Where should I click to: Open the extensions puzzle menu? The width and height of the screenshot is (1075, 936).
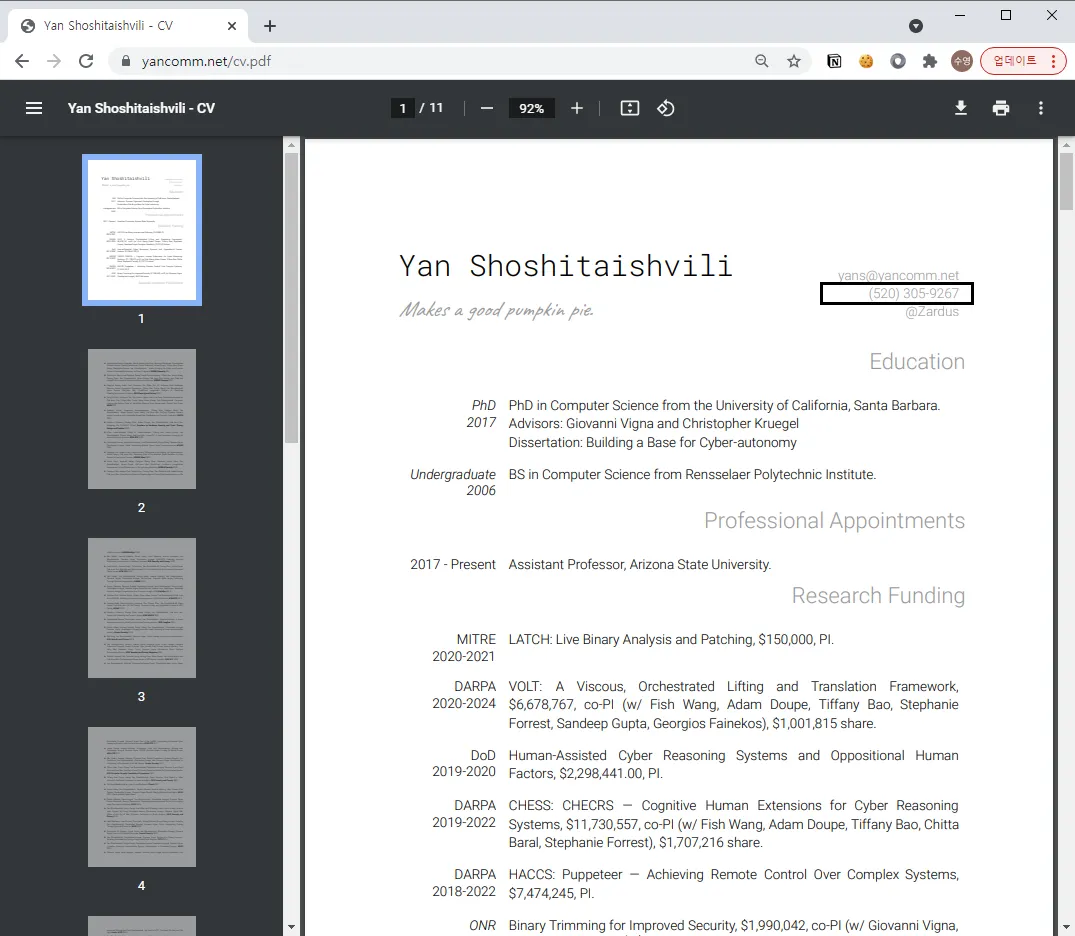pyautogui.click(x=930, y=61)
